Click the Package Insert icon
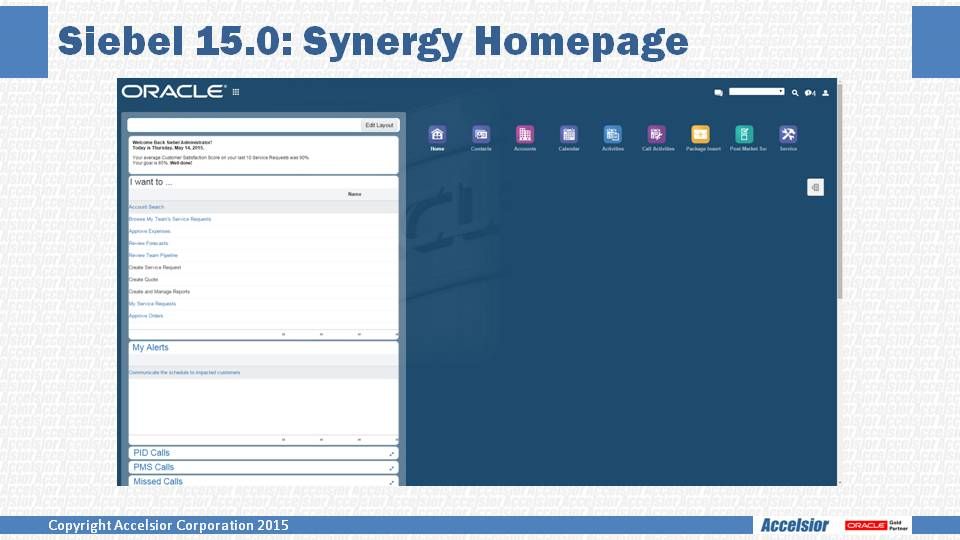 point(701,135)
